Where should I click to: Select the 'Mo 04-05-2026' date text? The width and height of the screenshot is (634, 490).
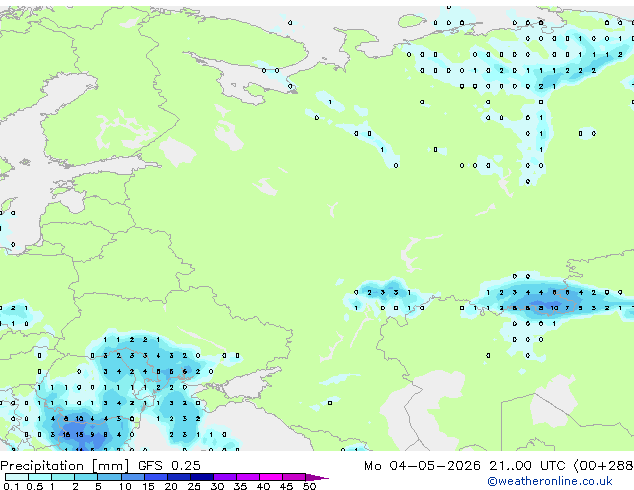click(x=422, y=466)
